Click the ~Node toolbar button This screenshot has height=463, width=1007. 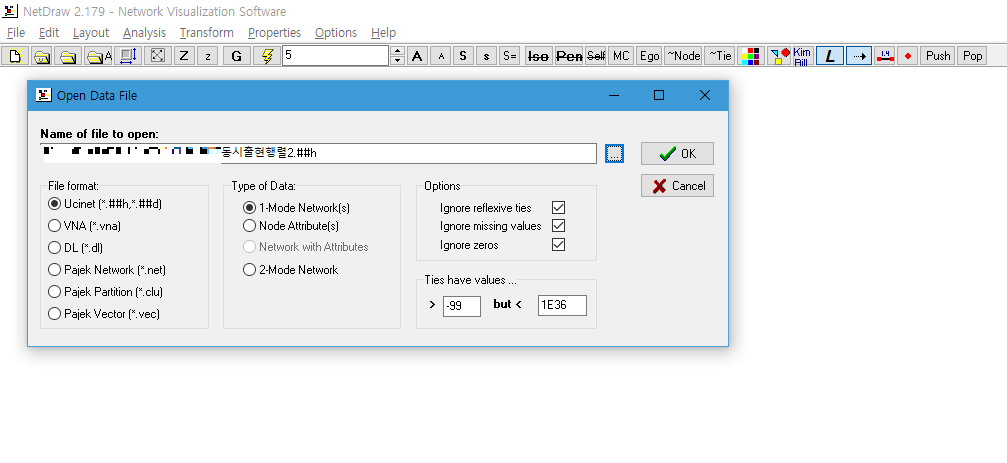tap(683, 56)
